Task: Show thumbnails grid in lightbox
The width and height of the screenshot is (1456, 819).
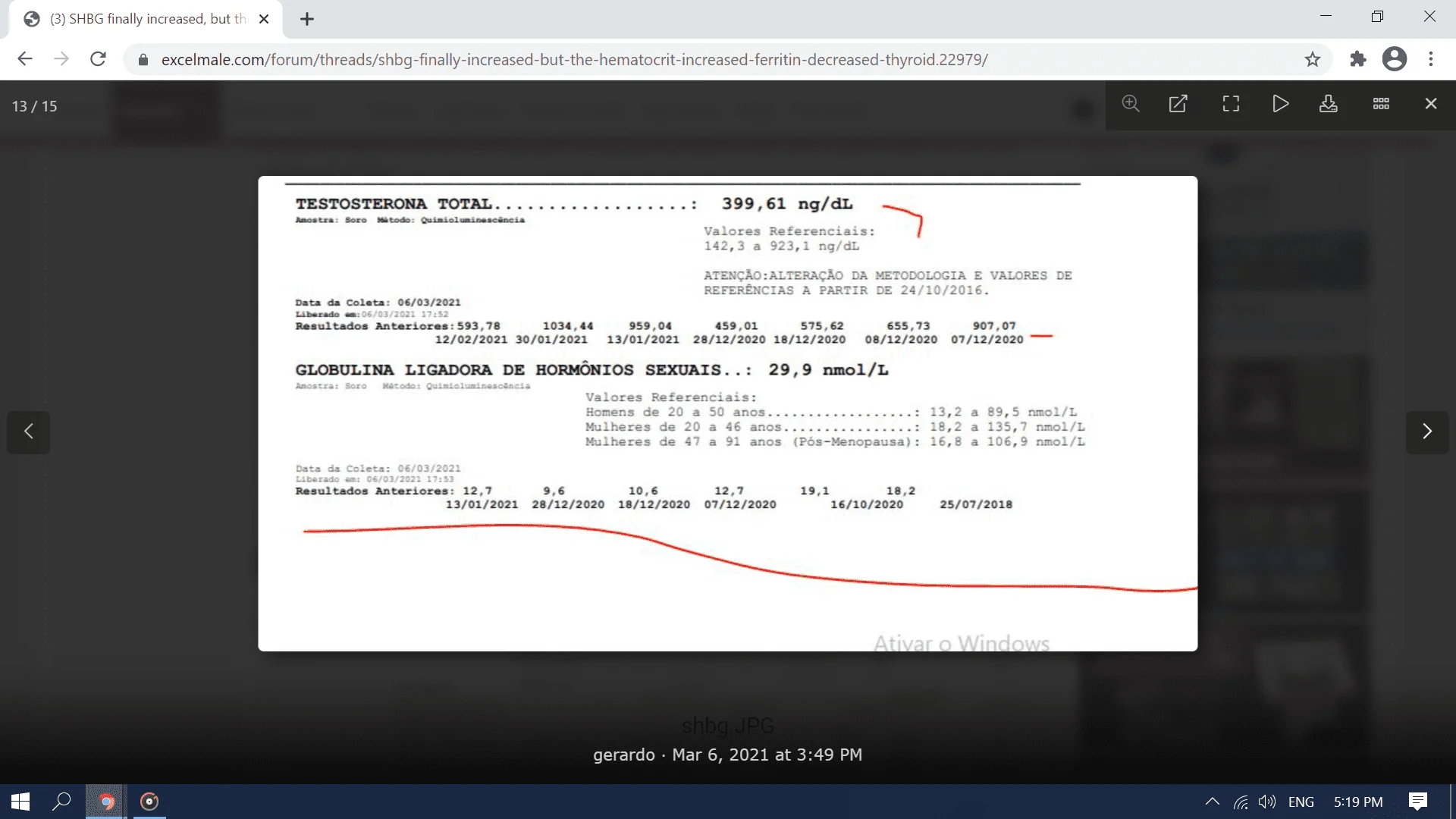Action: [x=1381, y=104]
